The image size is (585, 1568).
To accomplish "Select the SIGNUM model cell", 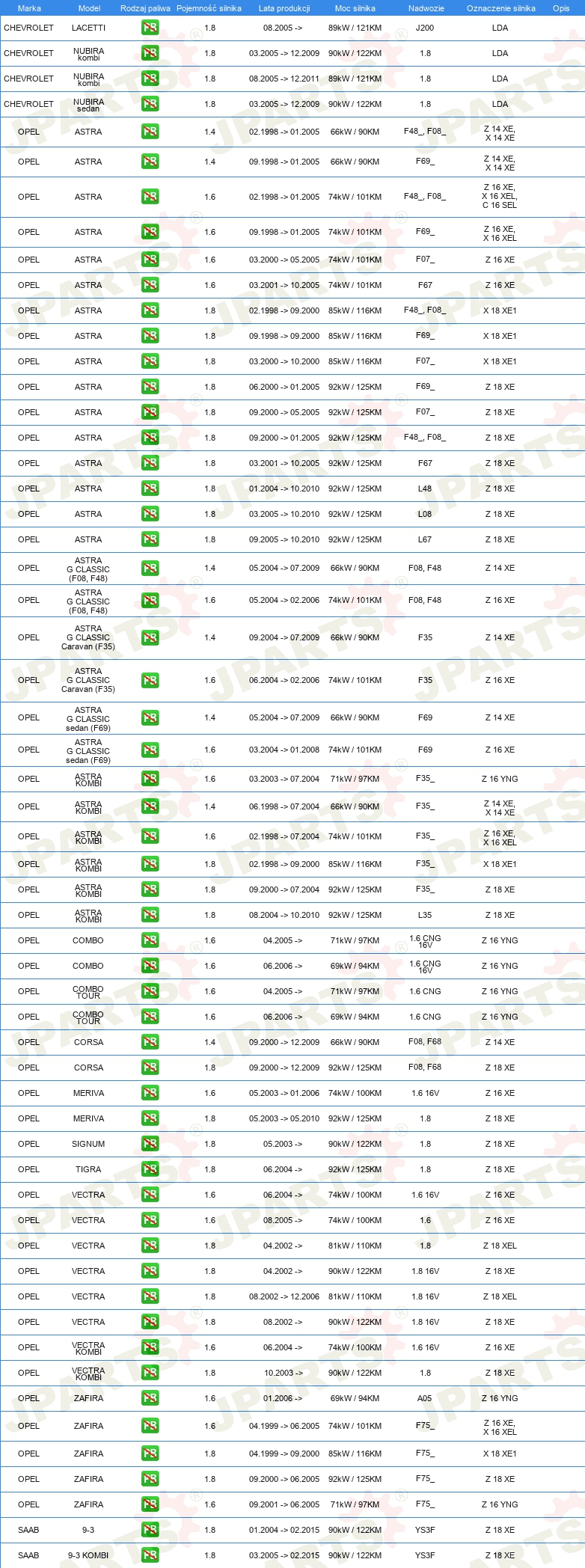I will tap(88, 1144).
